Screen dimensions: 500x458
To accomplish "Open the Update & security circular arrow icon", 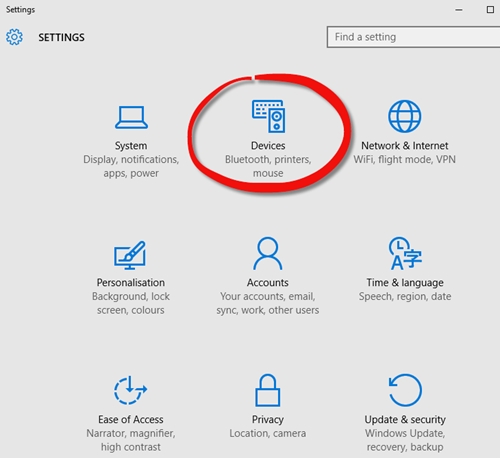I will 405,390.
